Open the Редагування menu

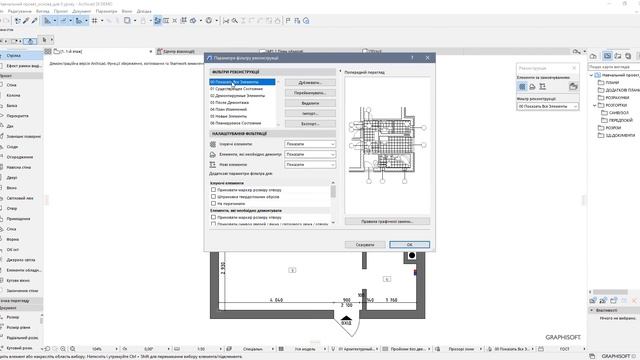[x=20, y=11]
